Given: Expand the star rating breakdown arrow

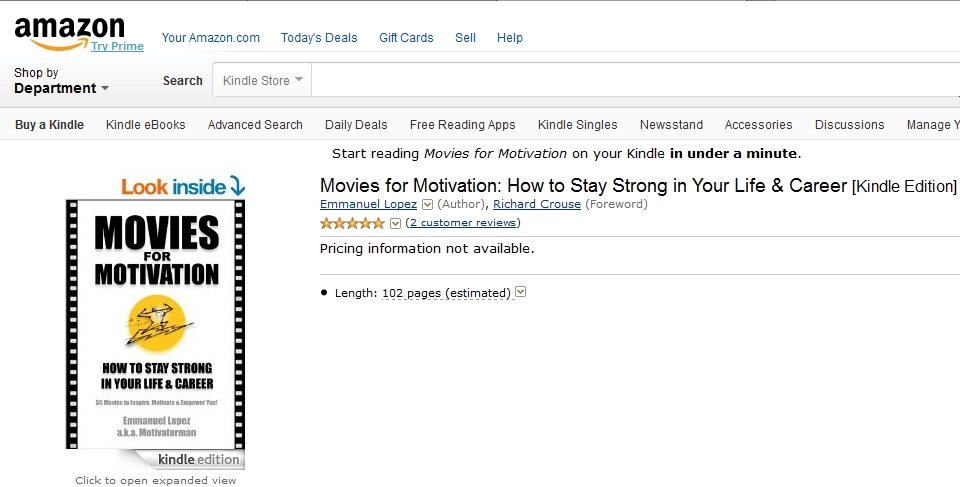Looking at the screenshot, I should tap(395, 223).
